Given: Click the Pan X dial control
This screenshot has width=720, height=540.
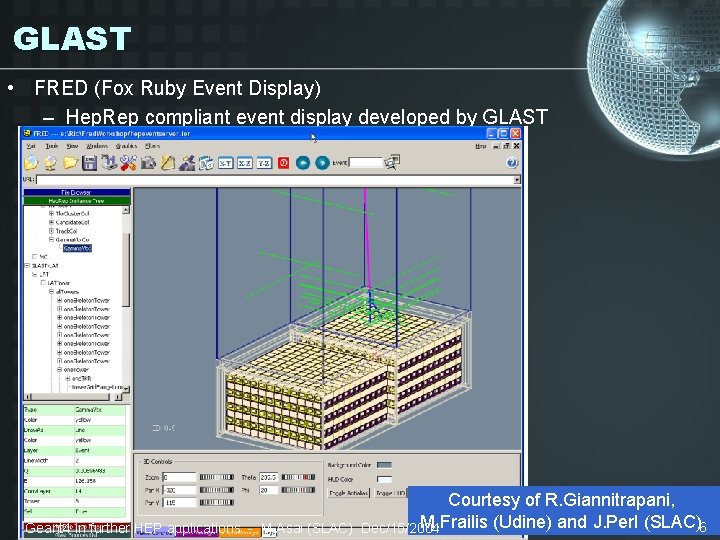Looking at the screenshot, I should [x=217, y=490].
